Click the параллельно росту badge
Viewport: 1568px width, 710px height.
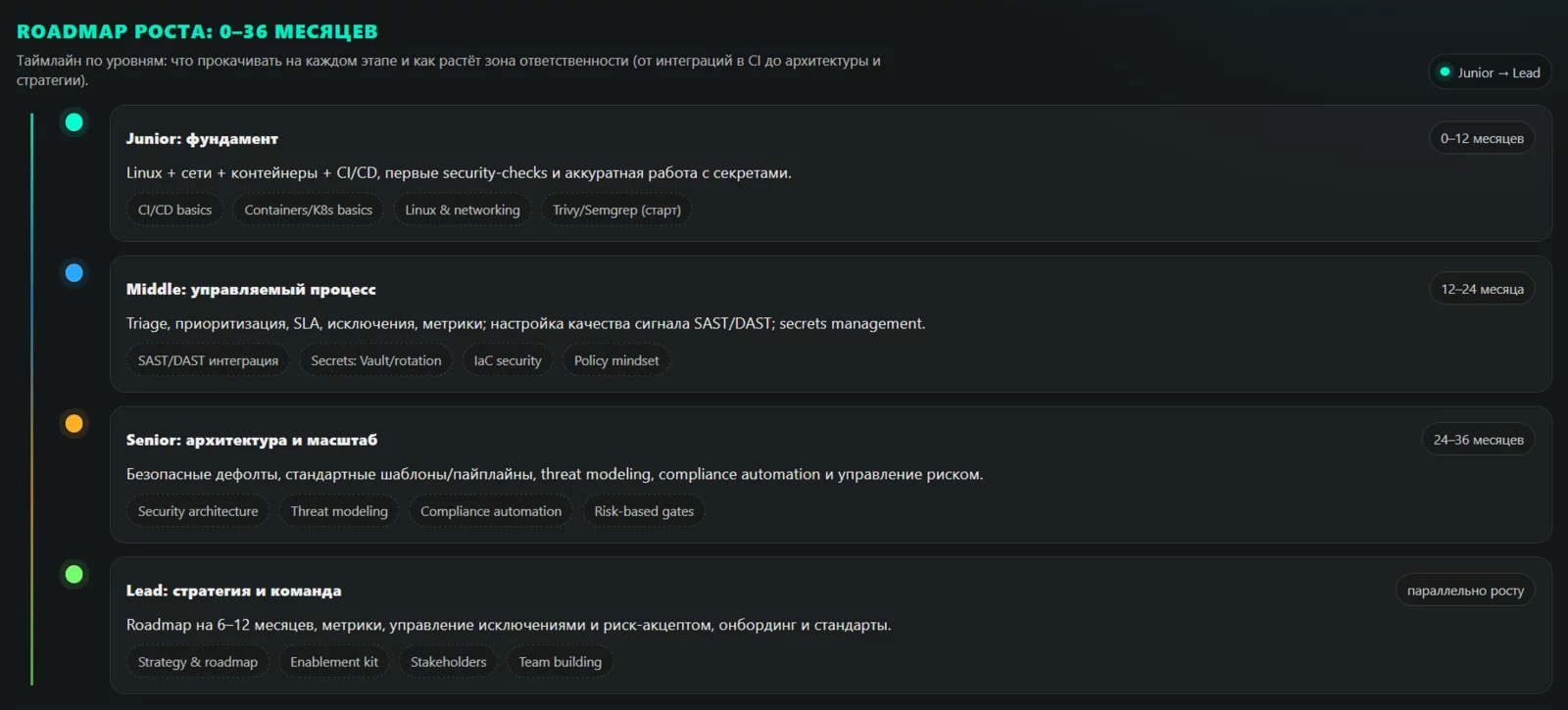1465,591
